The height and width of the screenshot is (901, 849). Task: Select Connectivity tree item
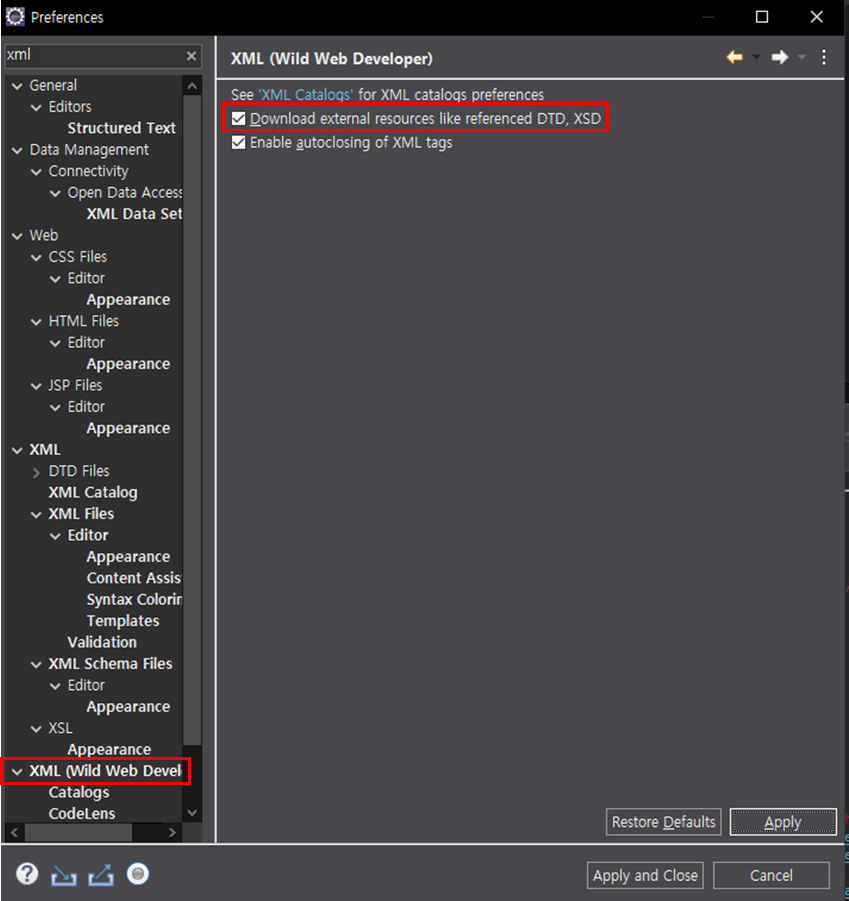click(88, 171)
